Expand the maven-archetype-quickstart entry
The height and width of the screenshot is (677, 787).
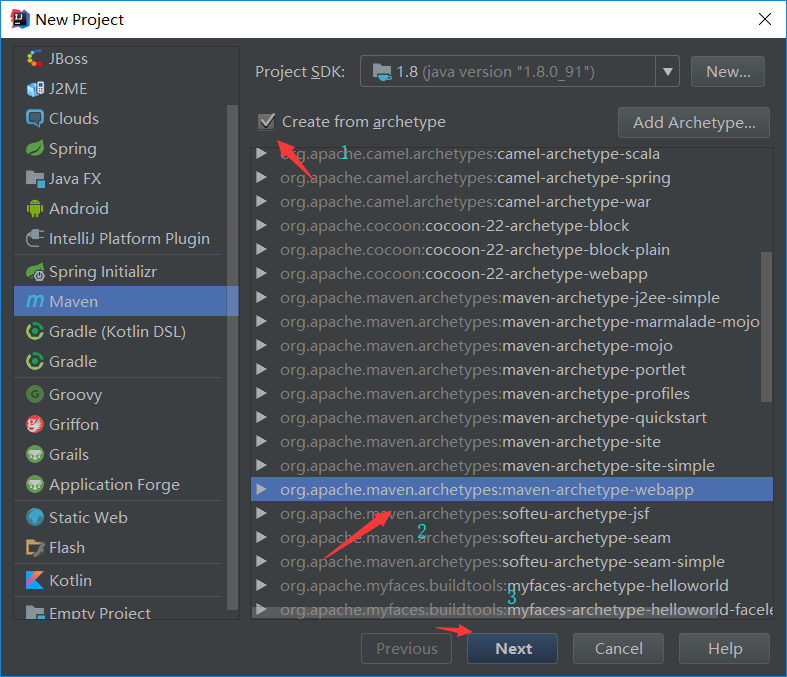261,418
